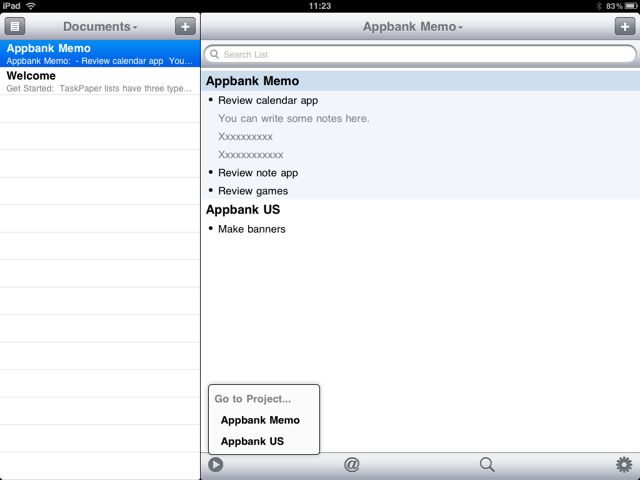Choose Appbank US in Go to Project popup

252,441
